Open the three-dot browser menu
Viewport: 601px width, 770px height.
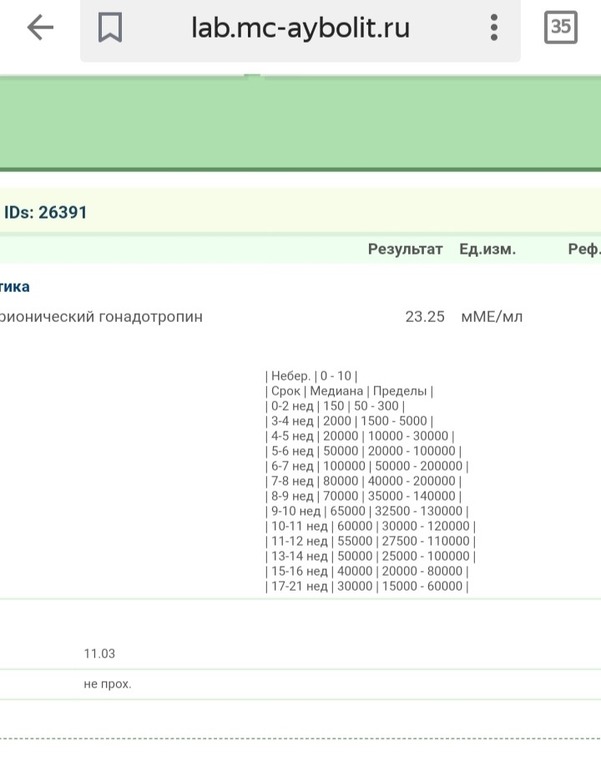tap(494, 28)
